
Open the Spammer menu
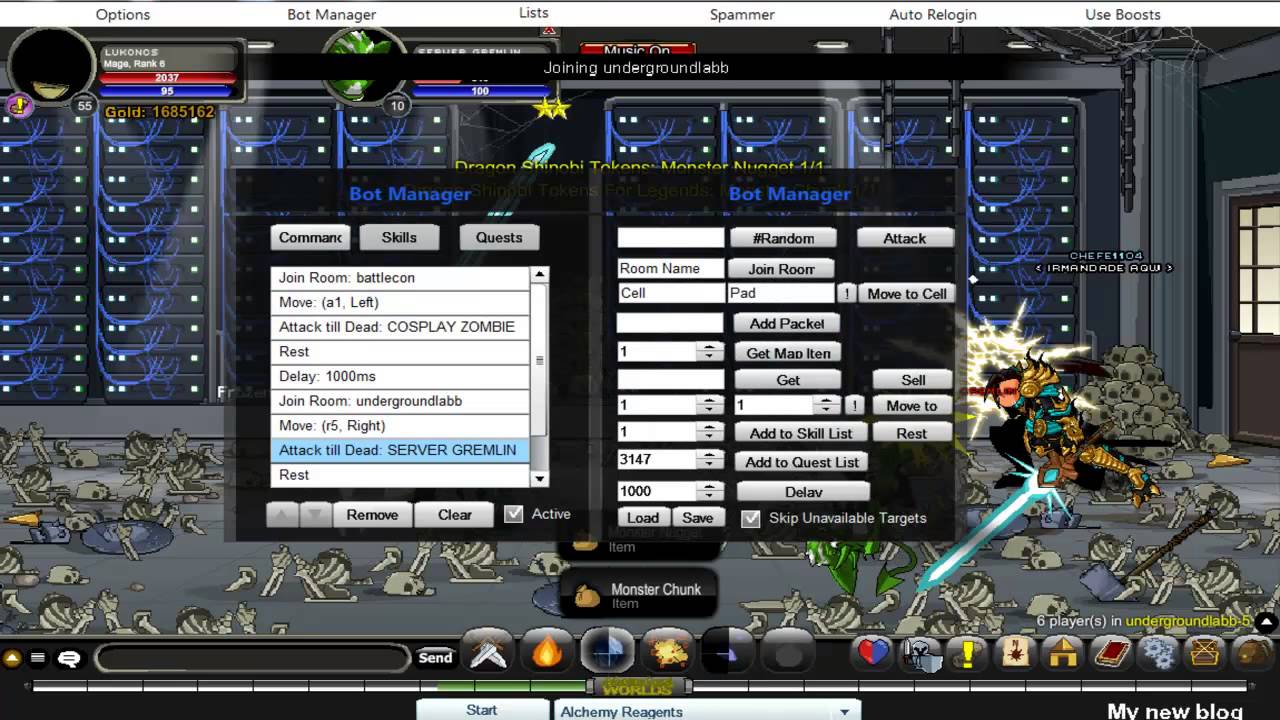click(742, 14)
